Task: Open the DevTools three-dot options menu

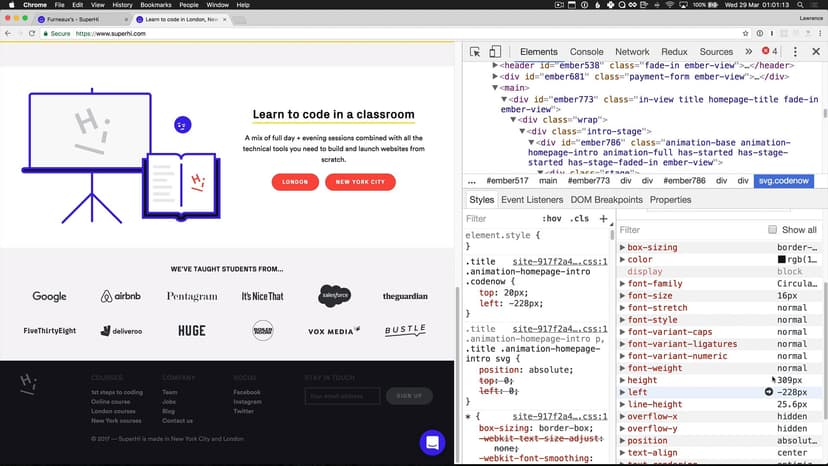Action: (x=794, y=52)
